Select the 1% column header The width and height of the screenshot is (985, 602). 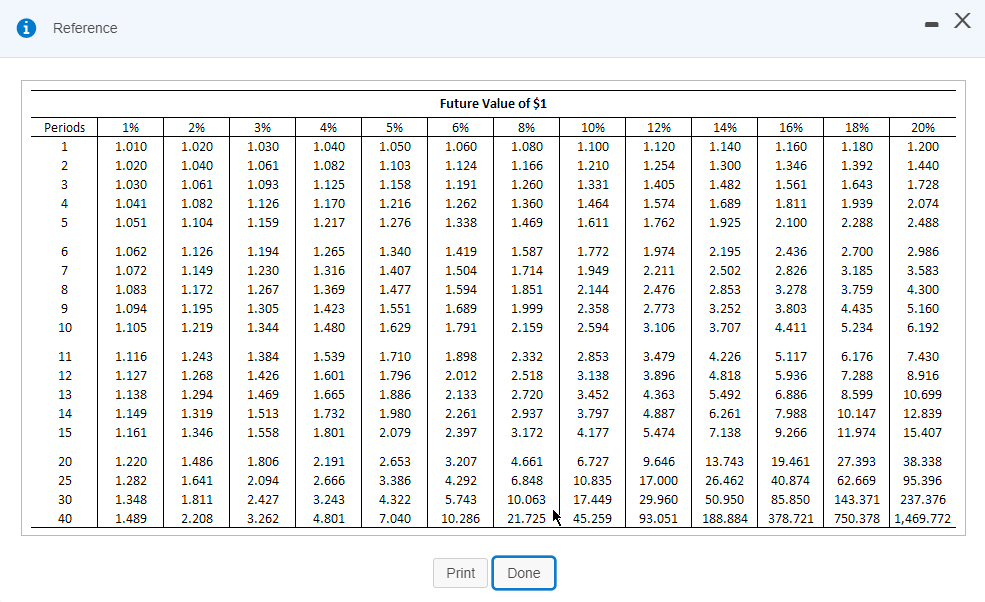(130, 127)
